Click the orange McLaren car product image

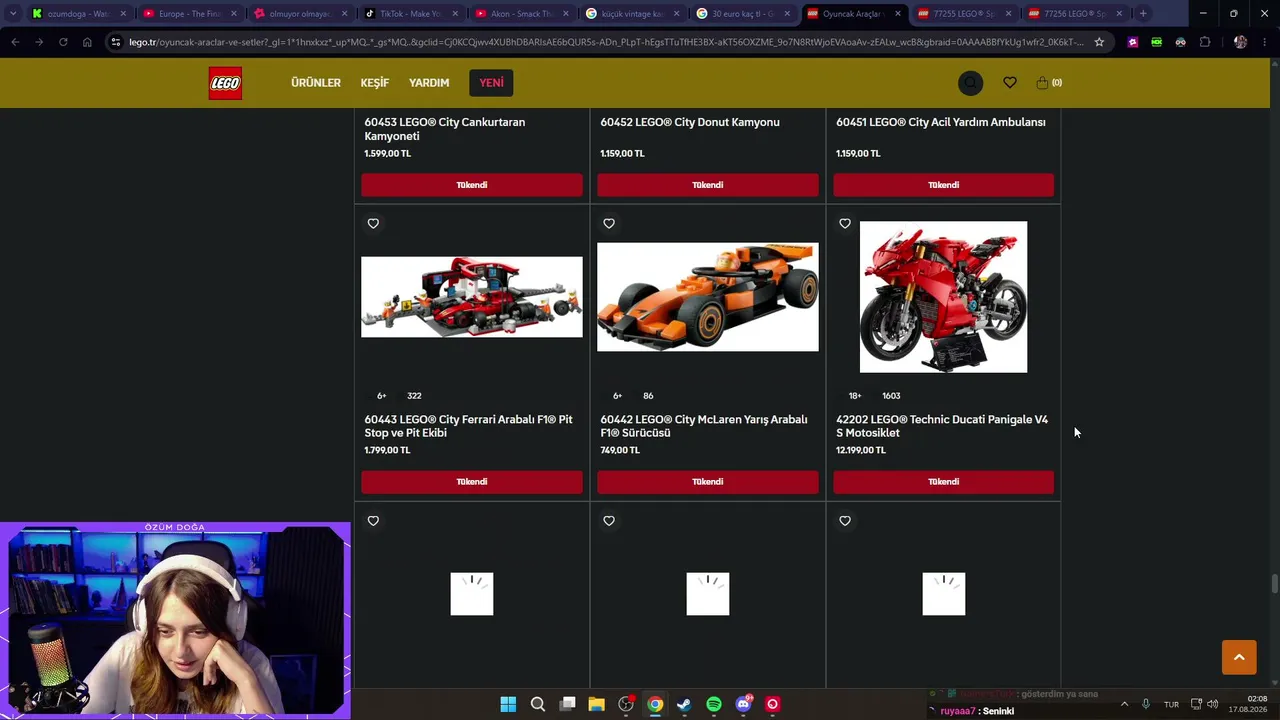[x=708, y=297]
